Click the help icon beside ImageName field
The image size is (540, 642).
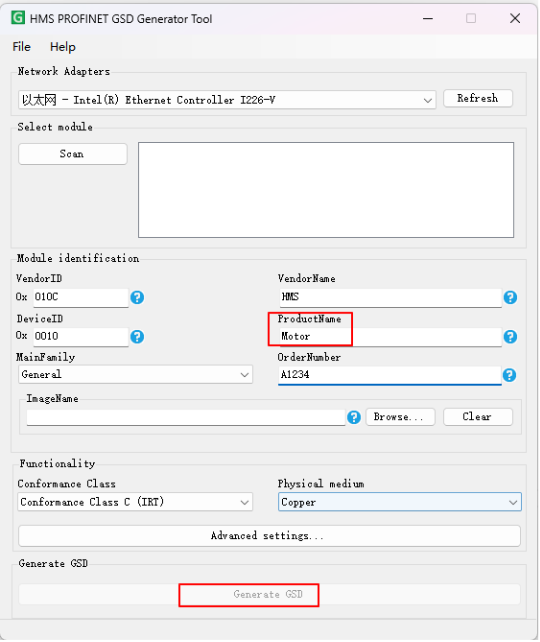click(354, 417)
